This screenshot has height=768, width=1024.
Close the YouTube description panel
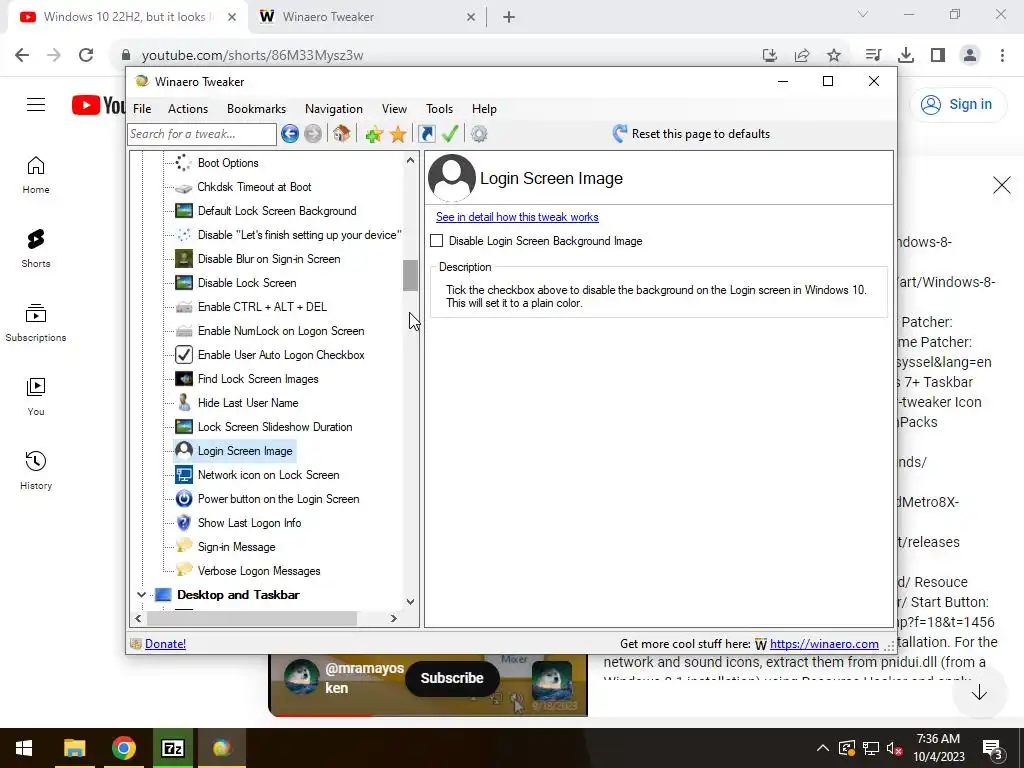point(1002,185)
